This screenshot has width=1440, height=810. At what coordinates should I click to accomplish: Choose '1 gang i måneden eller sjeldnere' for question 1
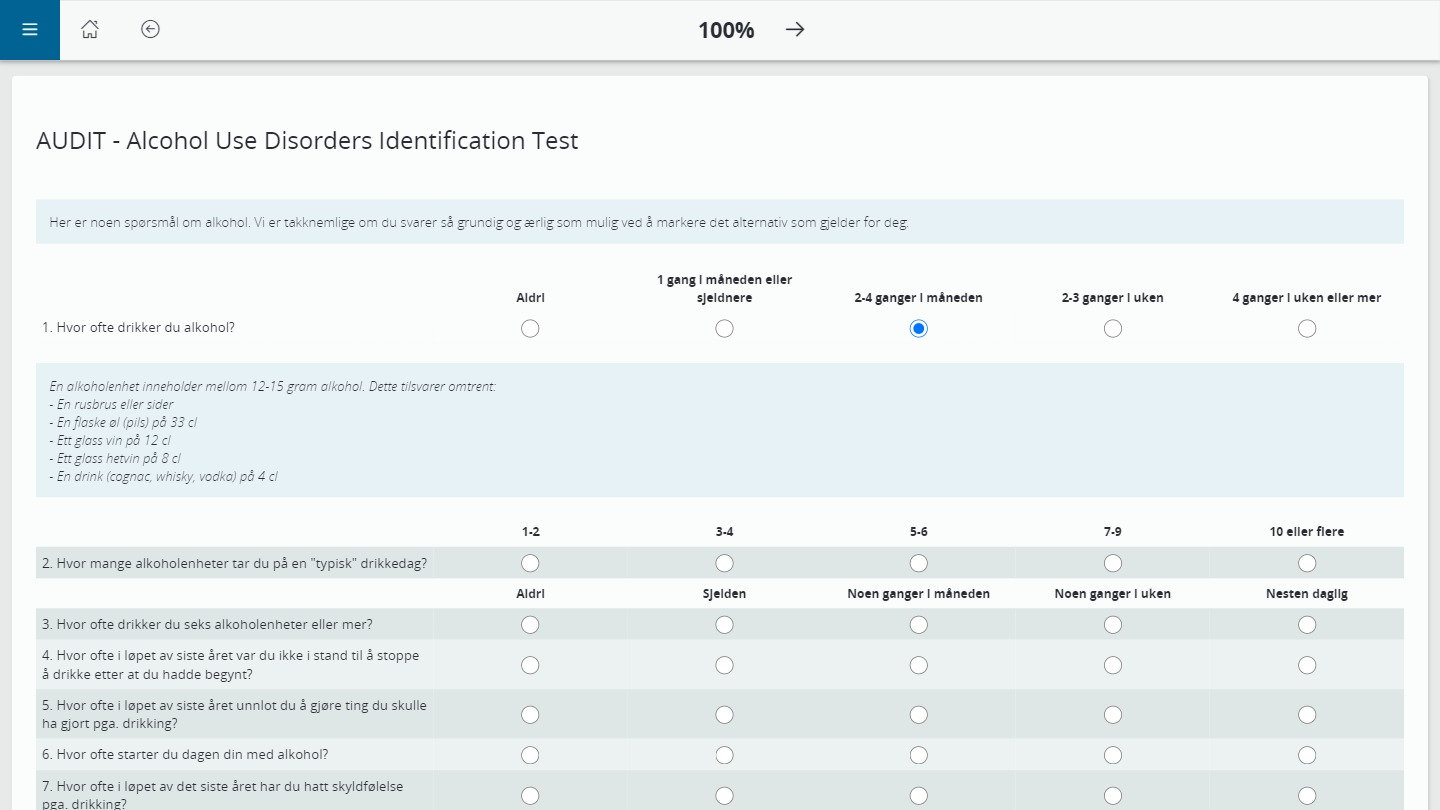(x=724, y=329)
